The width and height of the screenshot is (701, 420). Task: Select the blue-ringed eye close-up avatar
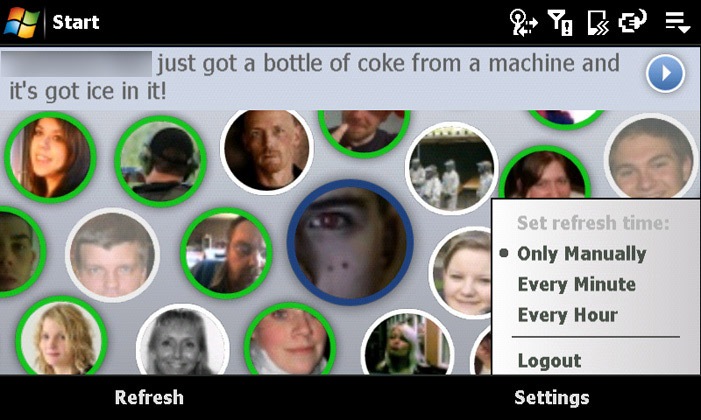(350, 242)
